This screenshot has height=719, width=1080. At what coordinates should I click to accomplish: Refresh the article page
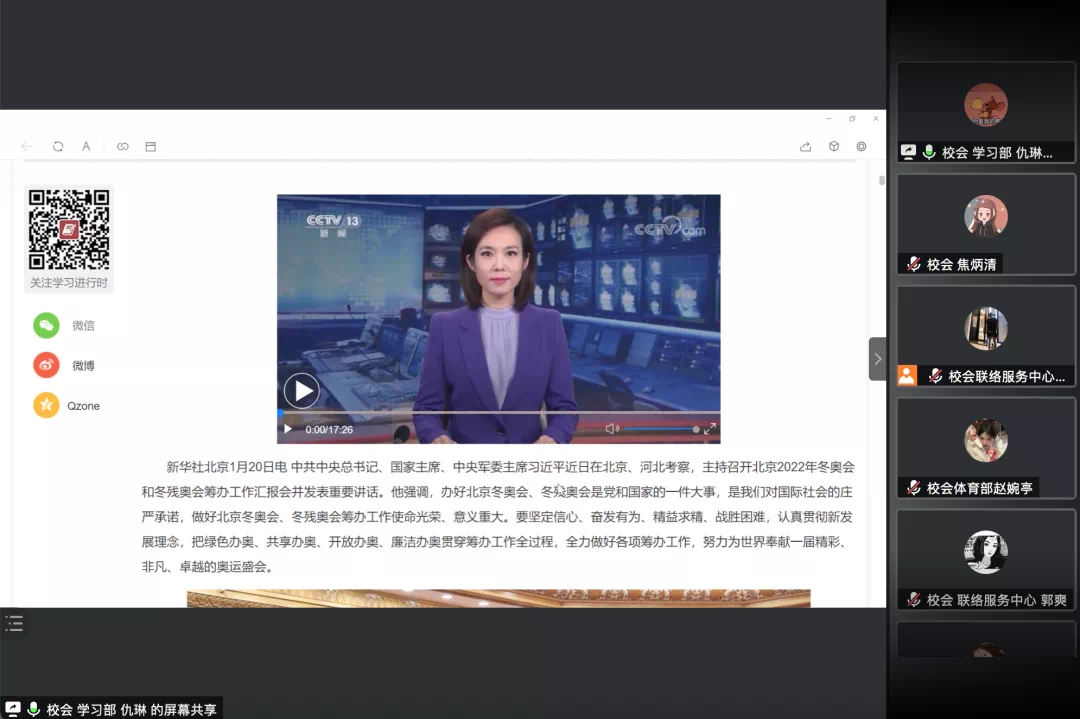(58, 146)
